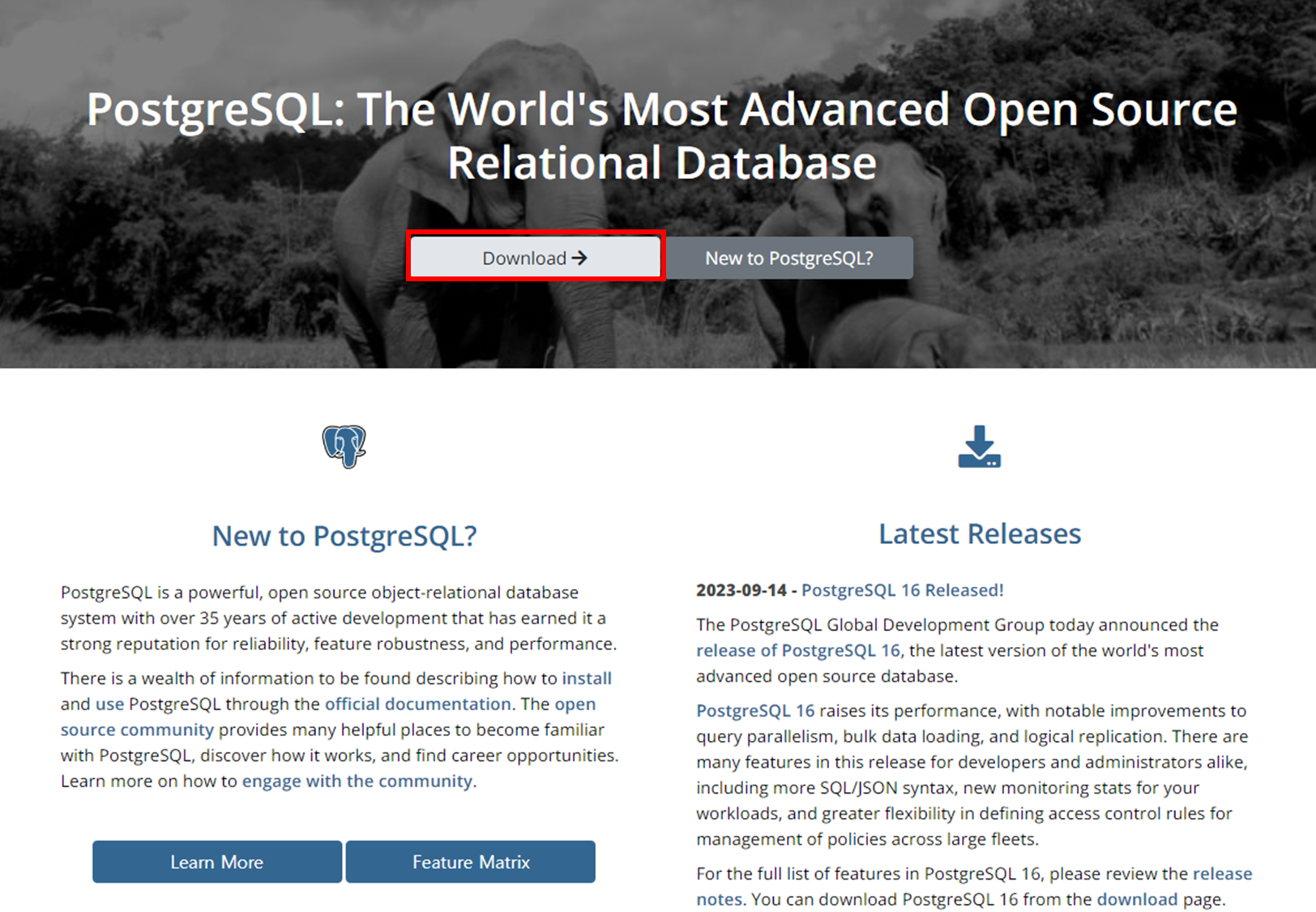Screen dimensions: 1316x912
Task: Click the '2023-09-14' release date text
Action: pyautogui.click(x=741, y=590)
